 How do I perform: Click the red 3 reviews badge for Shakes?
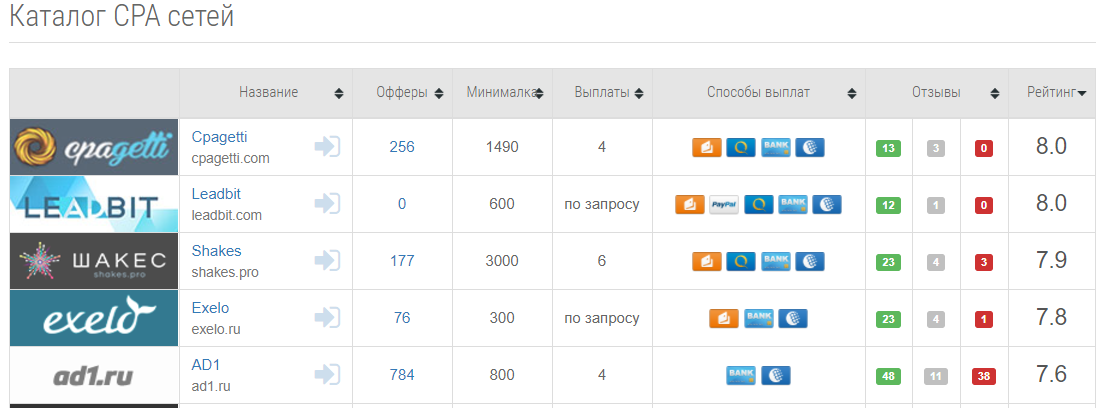tap(984, 263)
